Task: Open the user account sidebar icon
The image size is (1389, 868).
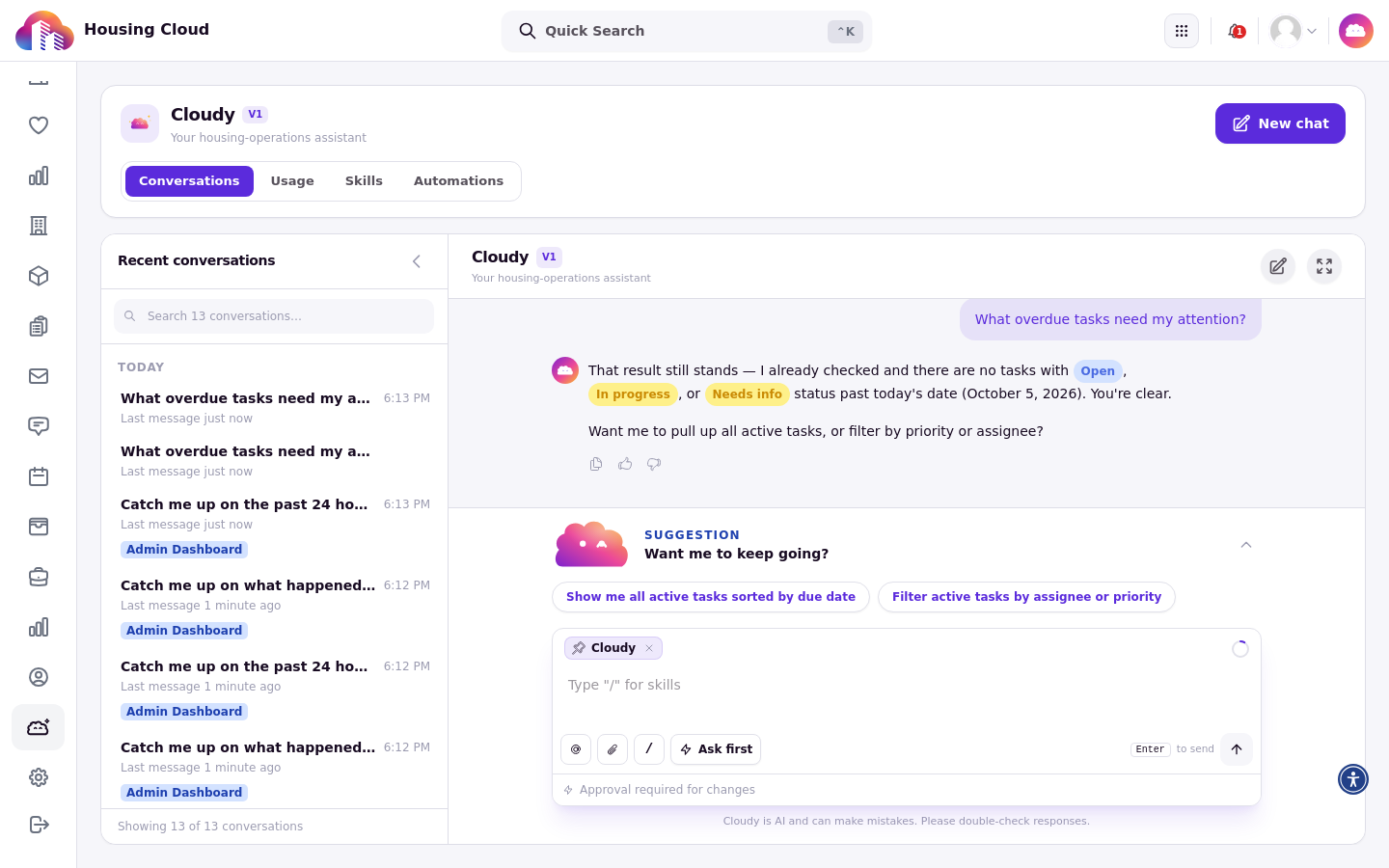Action: click(x=39, y=677)
